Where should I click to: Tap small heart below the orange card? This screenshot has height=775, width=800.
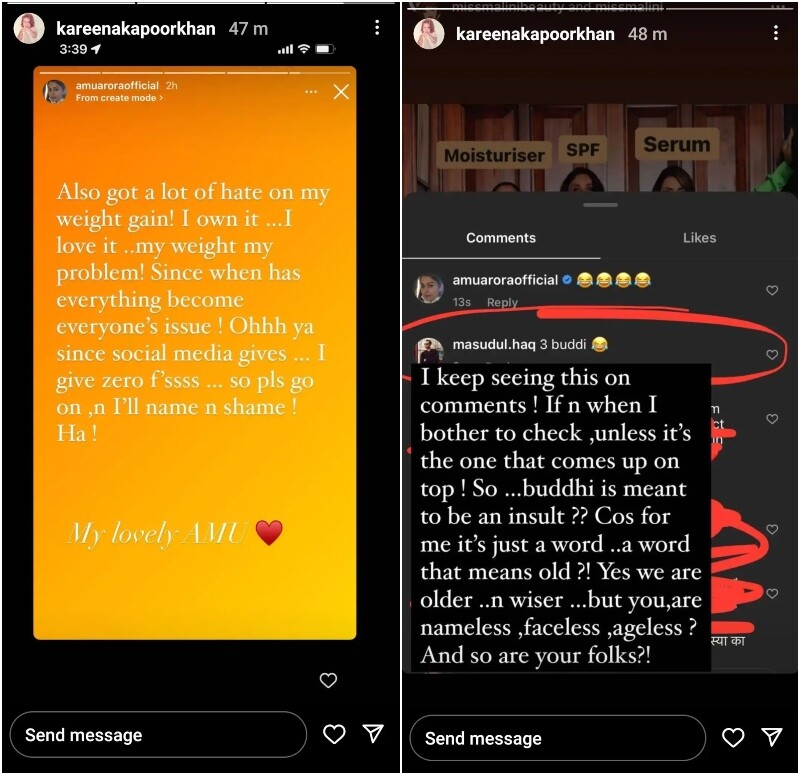[328, 680]
